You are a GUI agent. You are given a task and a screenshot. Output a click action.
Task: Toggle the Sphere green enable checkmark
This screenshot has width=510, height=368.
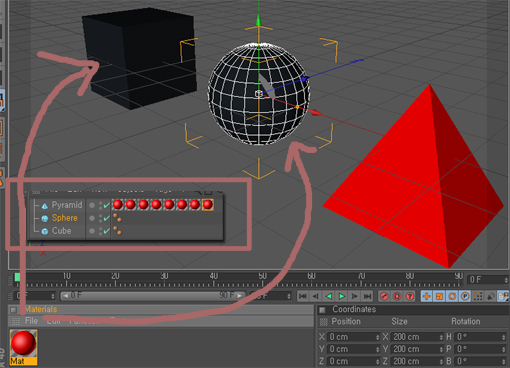tap(107, 218)
